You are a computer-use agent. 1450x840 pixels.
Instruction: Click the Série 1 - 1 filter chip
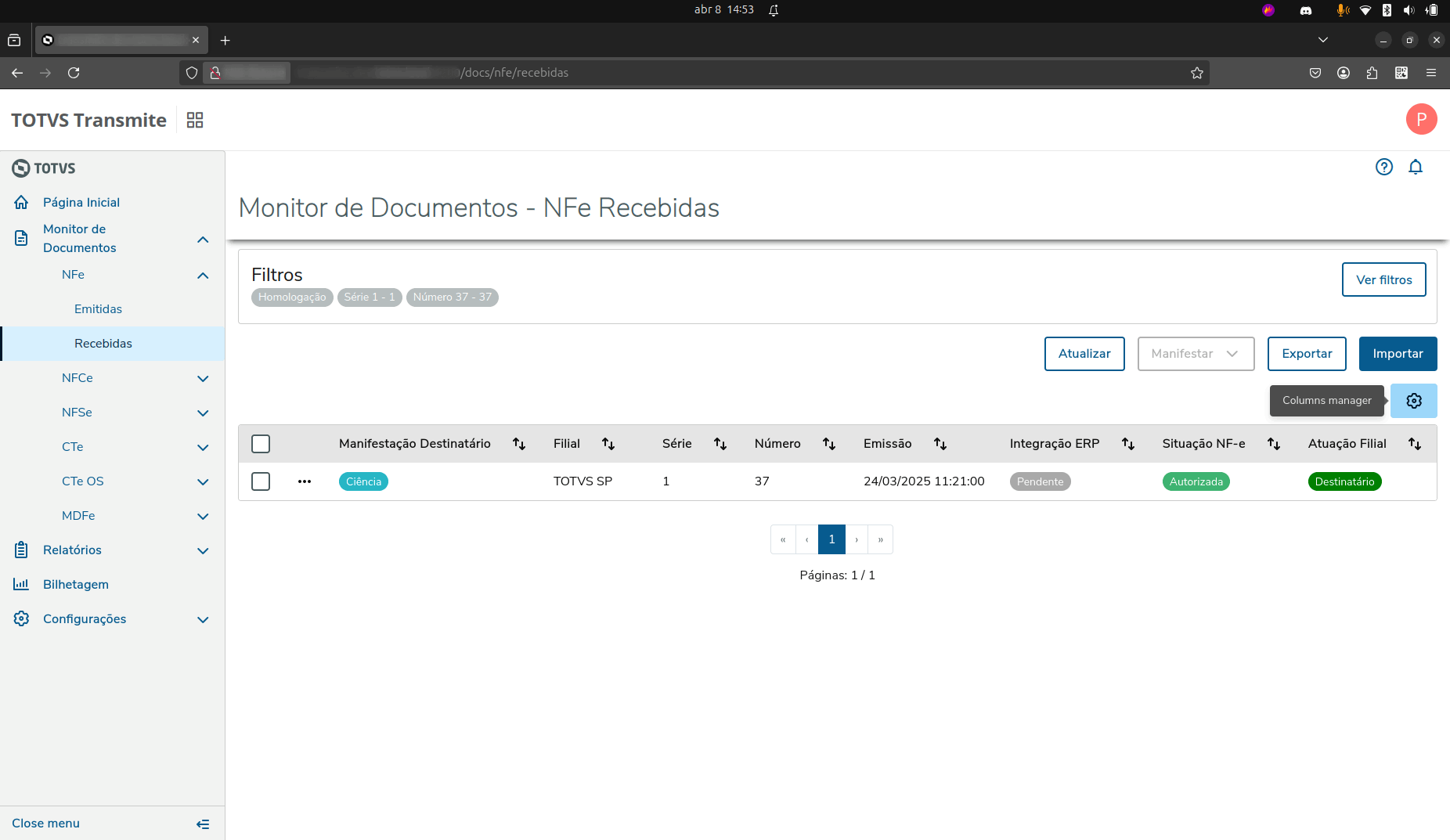click(x=370, y=297)
